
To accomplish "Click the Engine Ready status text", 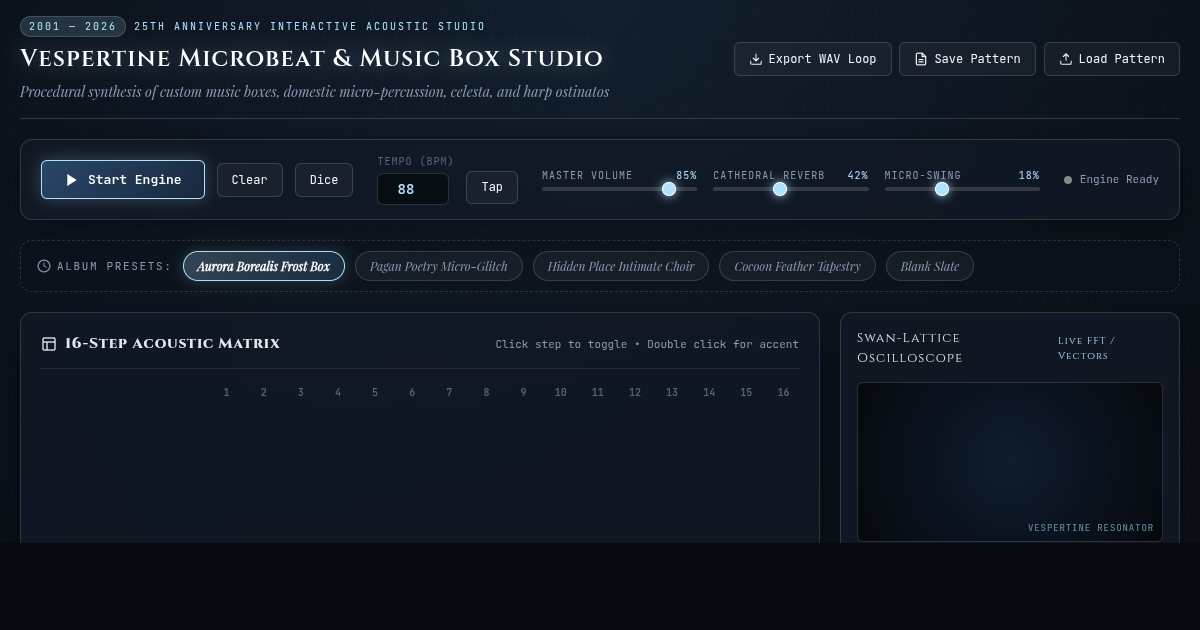I will (1119, 180).
